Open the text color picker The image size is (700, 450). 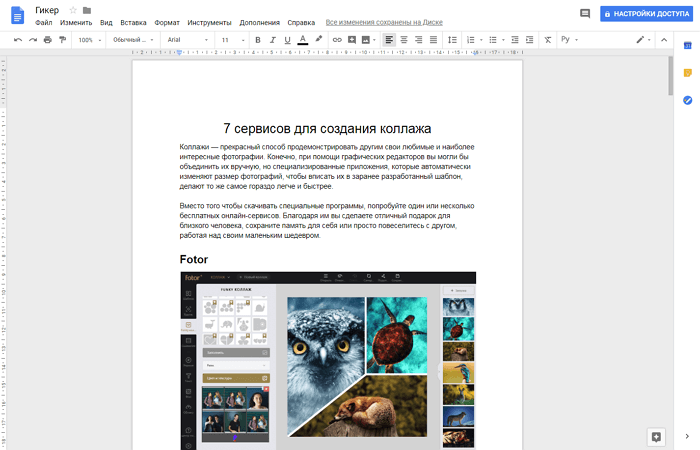click(303, 40)
